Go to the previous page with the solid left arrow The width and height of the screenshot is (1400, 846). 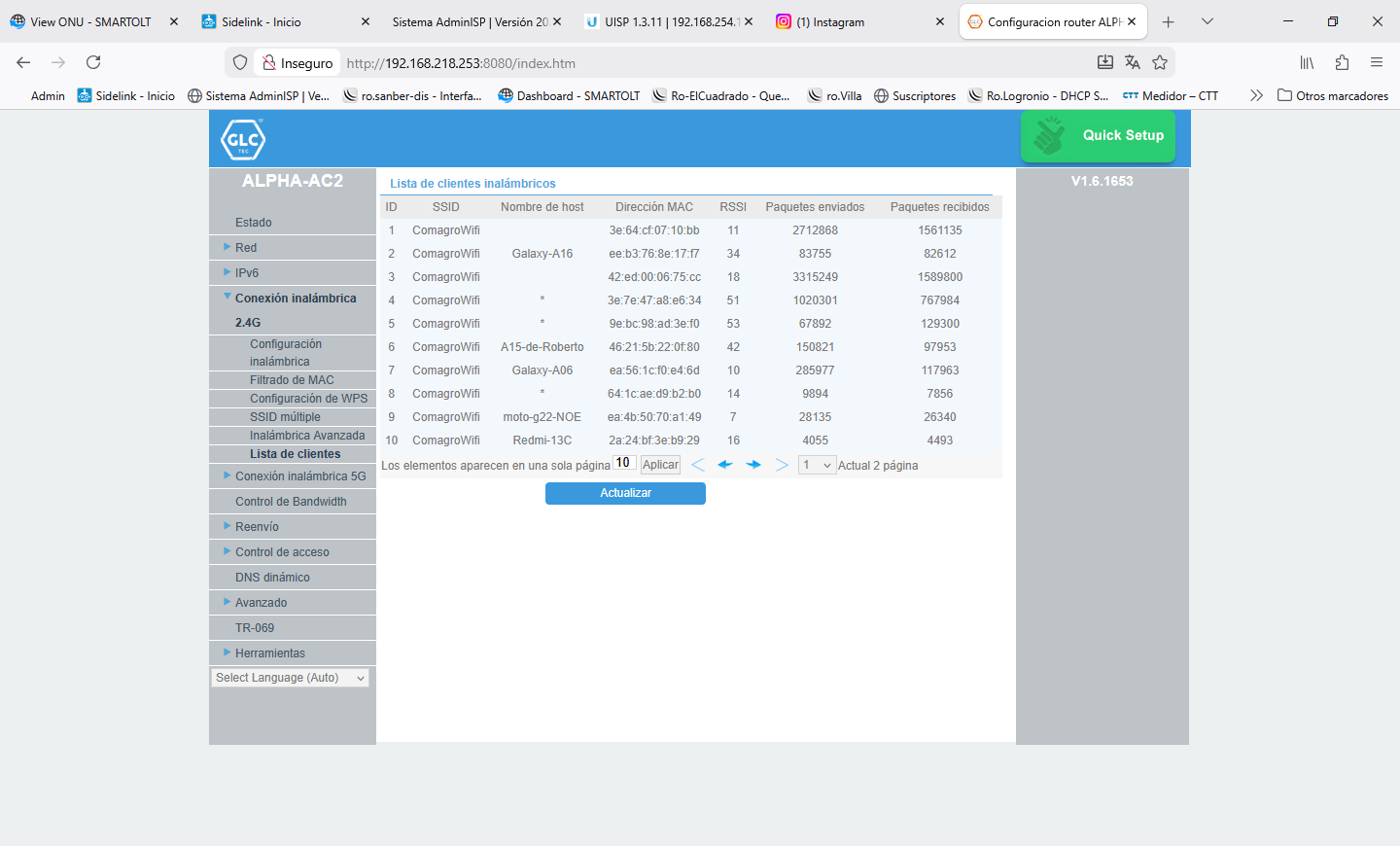pyautogui.click(x=725, y=465)
